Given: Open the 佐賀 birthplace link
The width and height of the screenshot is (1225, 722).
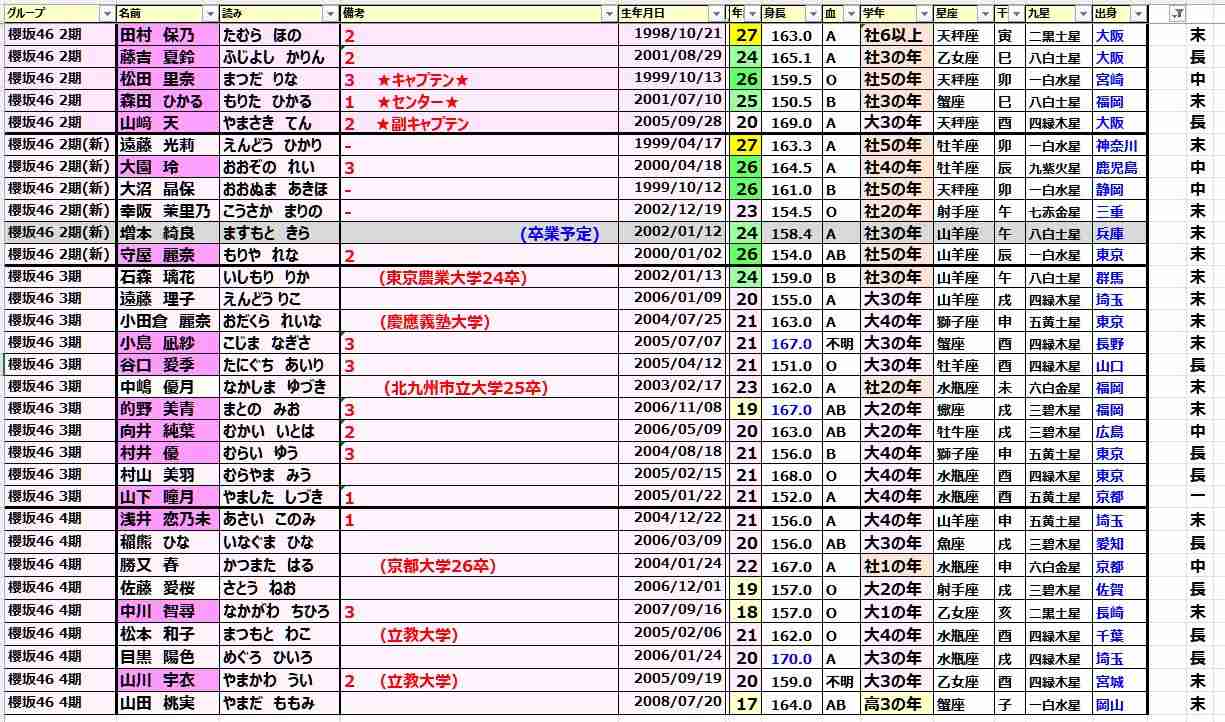Looking at the screenshot, I should click(1109, 589).
